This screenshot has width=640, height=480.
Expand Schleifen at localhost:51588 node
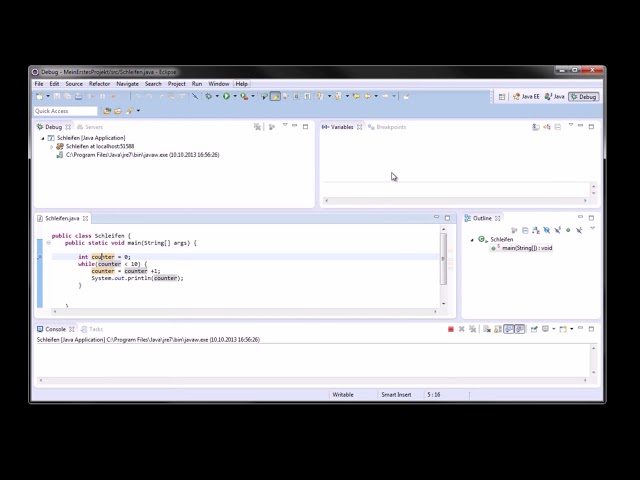(x=51, y=147)
